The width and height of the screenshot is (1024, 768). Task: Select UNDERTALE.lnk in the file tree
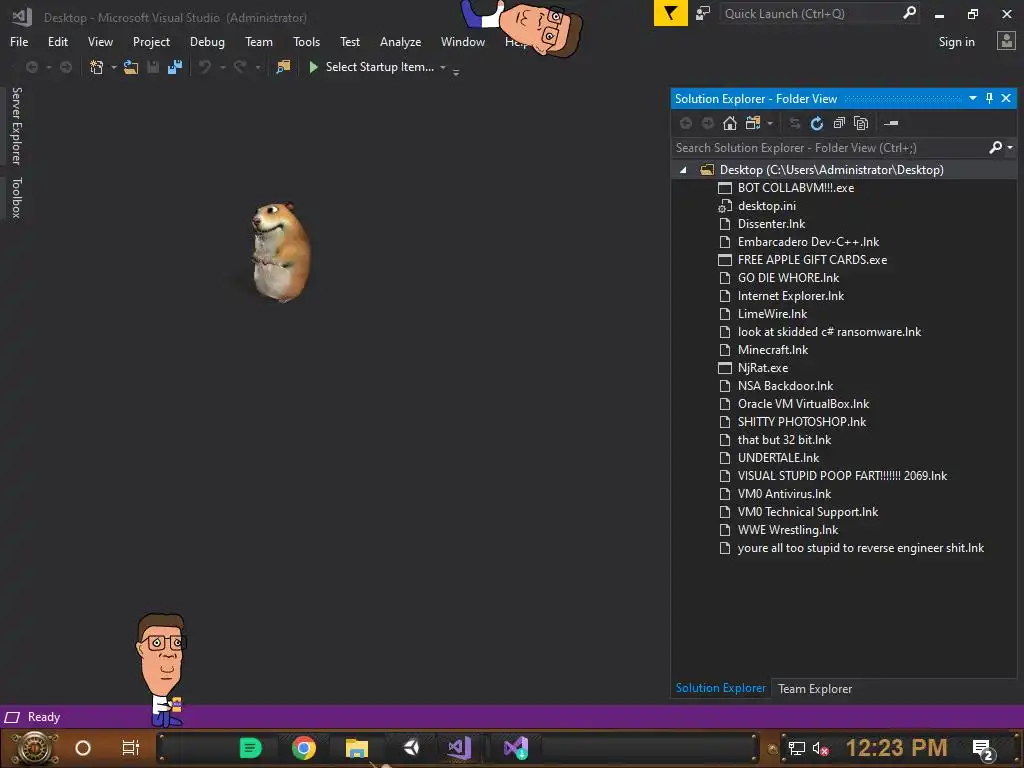(778, 458)
